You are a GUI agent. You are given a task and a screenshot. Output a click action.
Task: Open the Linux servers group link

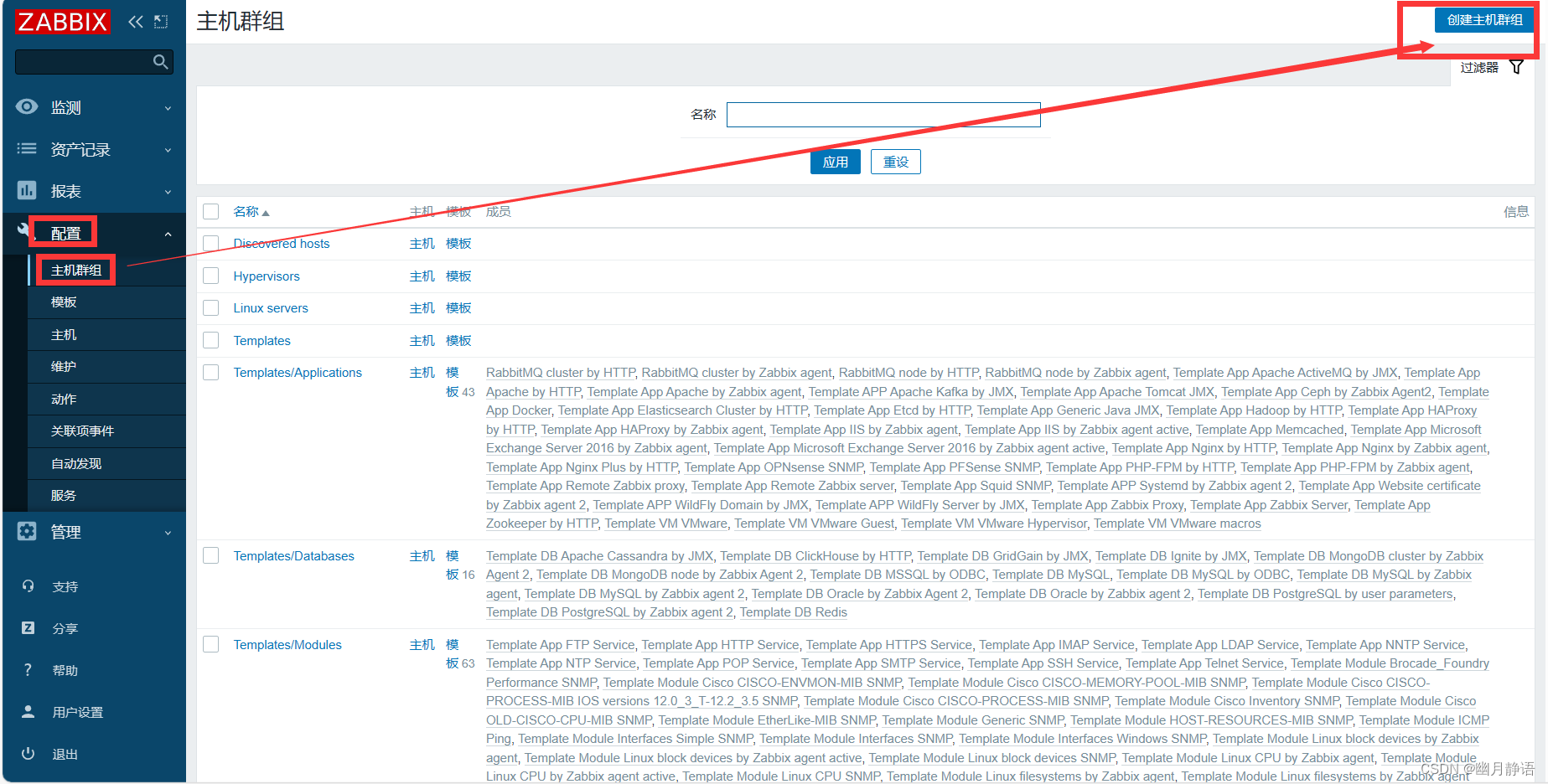click(271, 308)
